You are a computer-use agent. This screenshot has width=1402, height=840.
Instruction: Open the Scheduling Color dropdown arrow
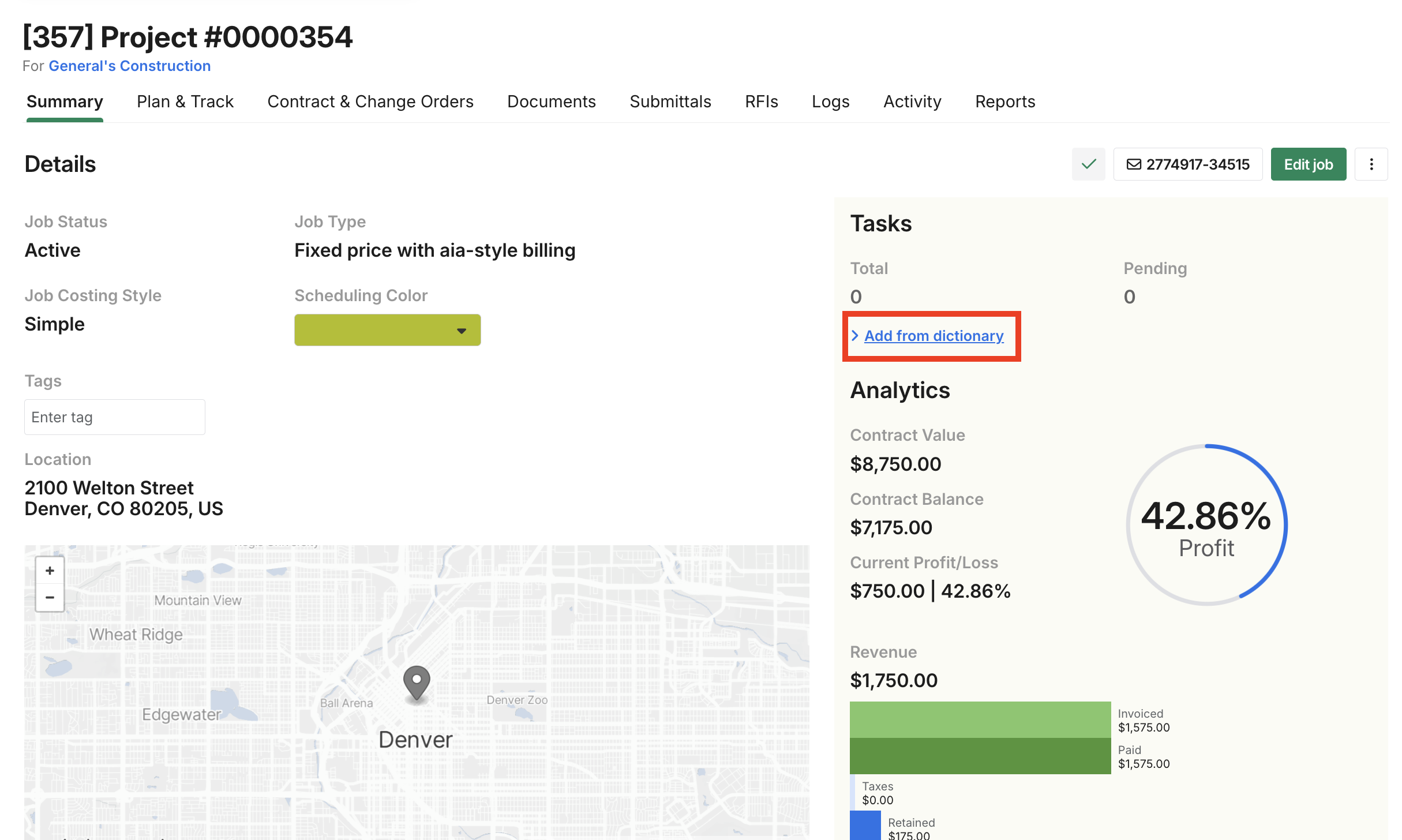[x=461, y=331]
